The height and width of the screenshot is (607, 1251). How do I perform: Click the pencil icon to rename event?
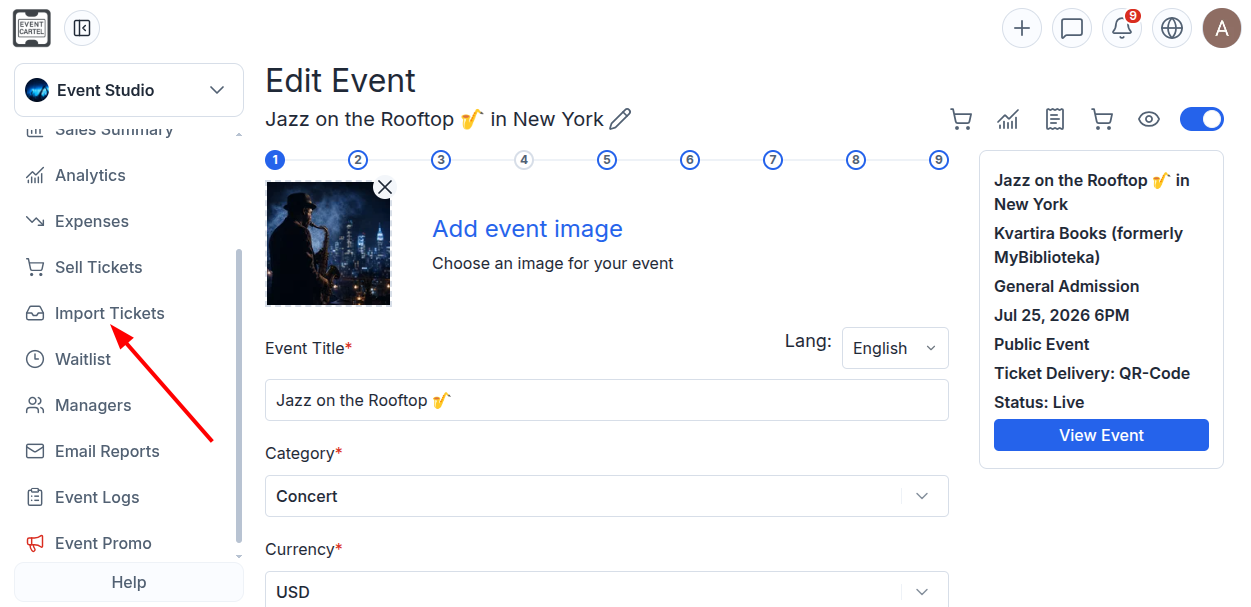pyautogui.click(x=620, y=120)
